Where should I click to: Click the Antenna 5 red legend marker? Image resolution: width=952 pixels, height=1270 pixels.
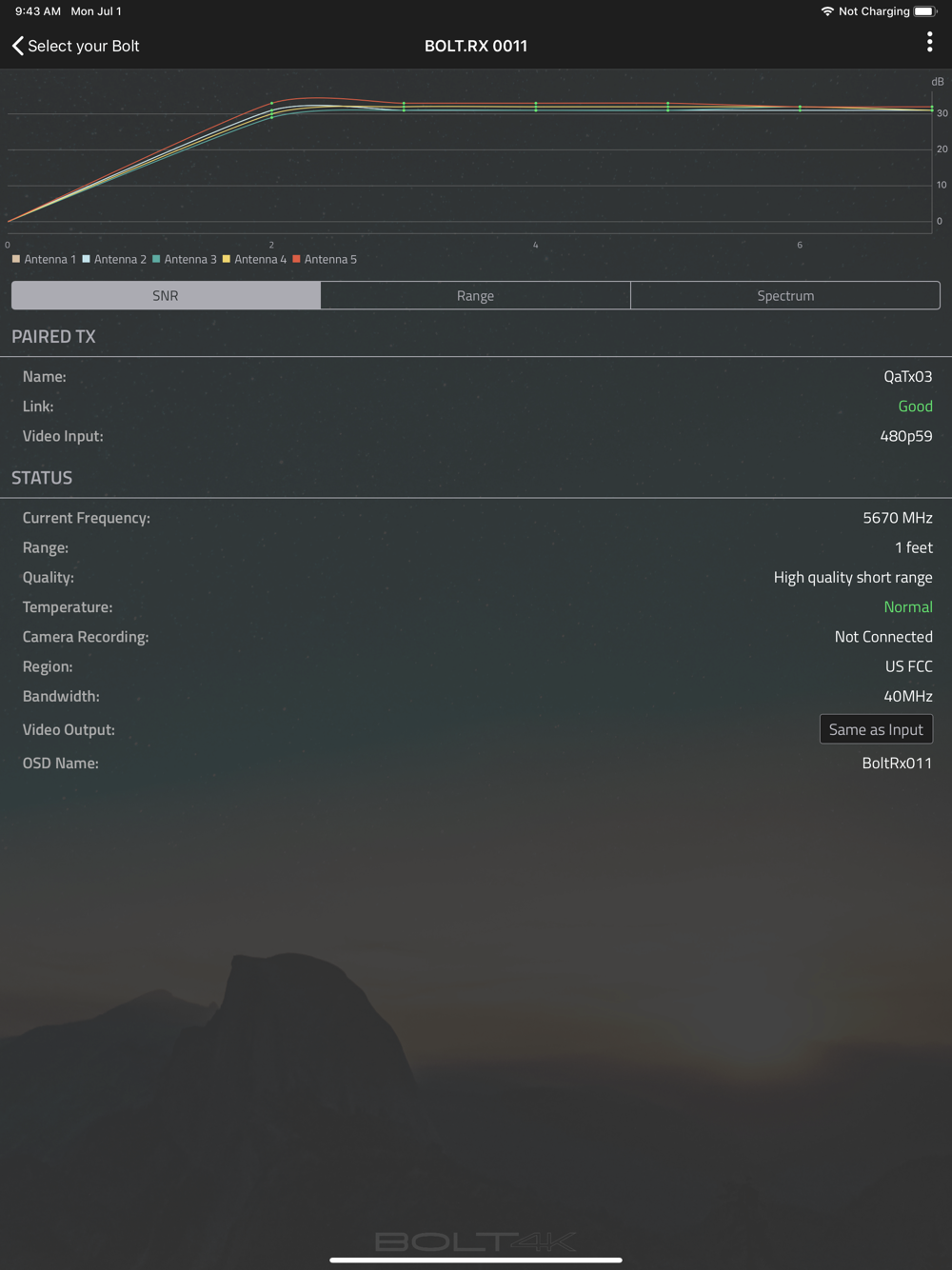click(297, 259)
